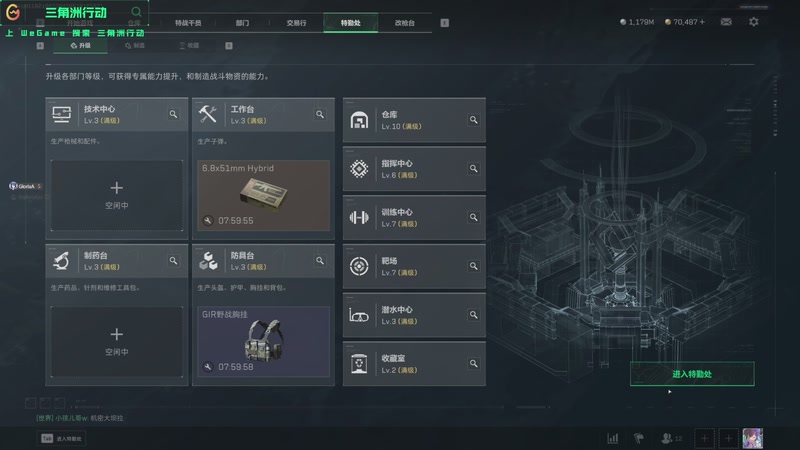Click magnifier on 仓库 warehouse card
The height and width of the screenshot is (450, 800).
pos(473,120)
